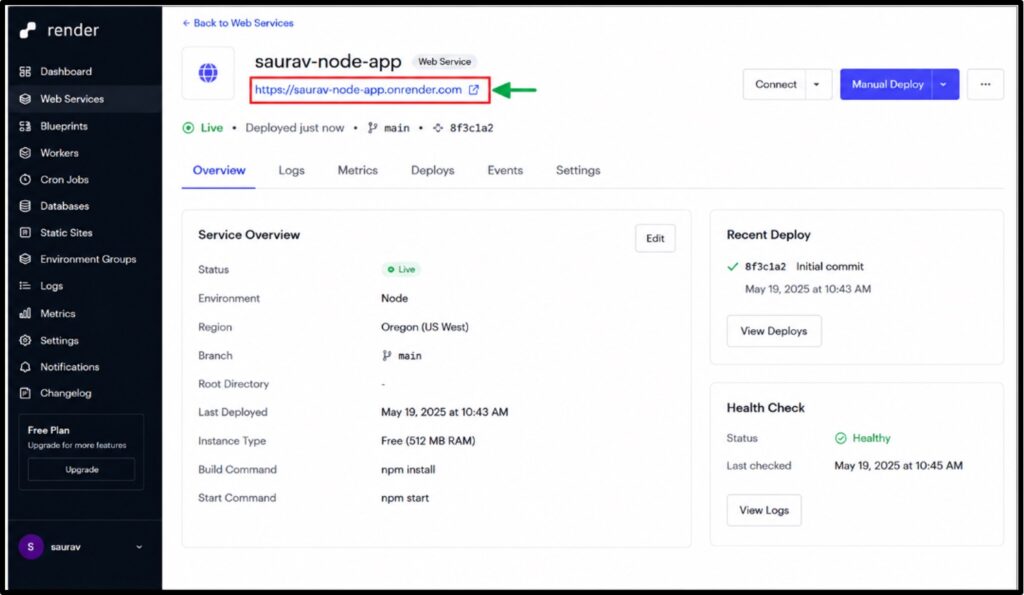Click the Render logo icon
The image size is (1024, 595).
click(x=27, y=30)
